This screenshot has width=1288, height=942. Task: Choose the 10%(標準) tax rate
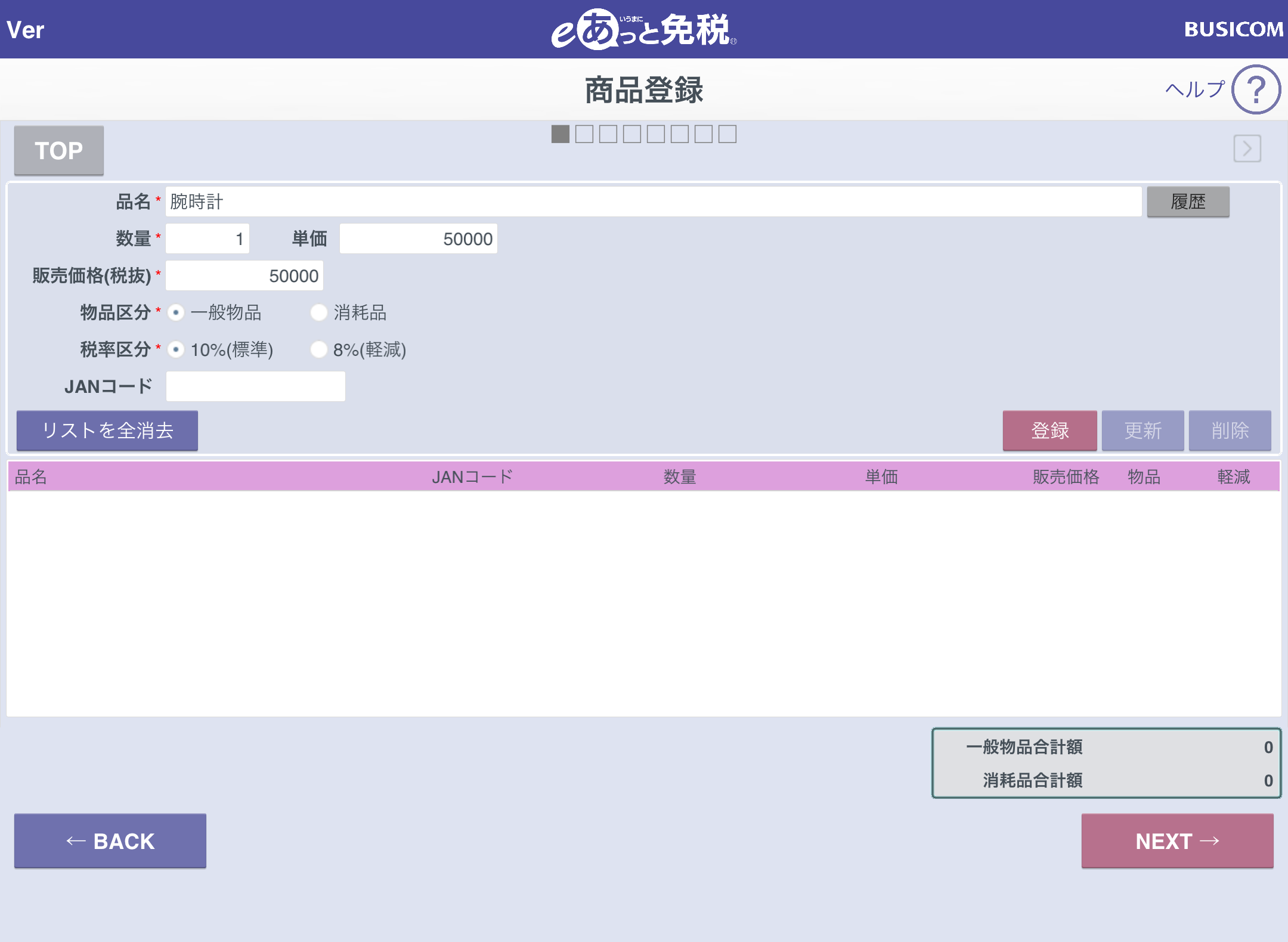coord(176,349)
